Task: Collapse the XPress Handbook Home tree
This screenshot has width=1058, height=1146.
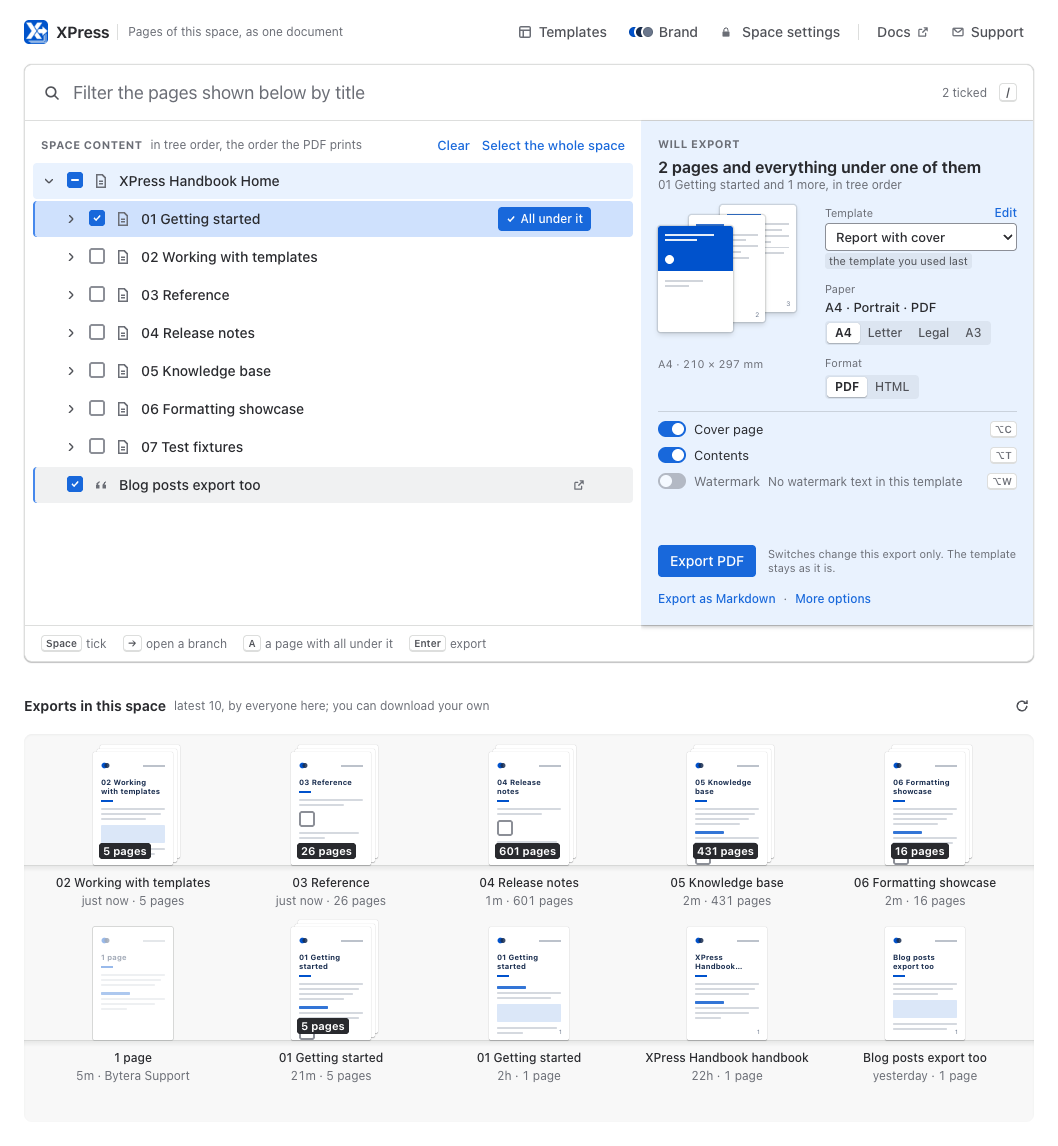Action: [x=49, y=181]
